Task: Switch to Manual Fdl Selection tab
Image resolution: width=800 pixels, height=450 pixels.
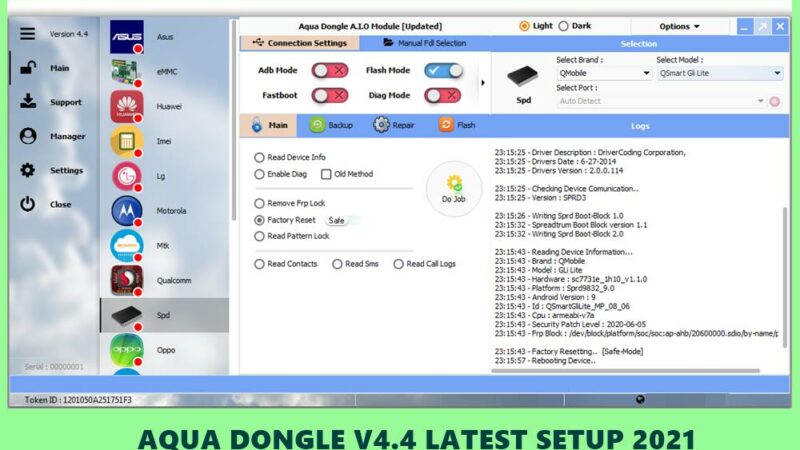Action: [x=424, y=43]
